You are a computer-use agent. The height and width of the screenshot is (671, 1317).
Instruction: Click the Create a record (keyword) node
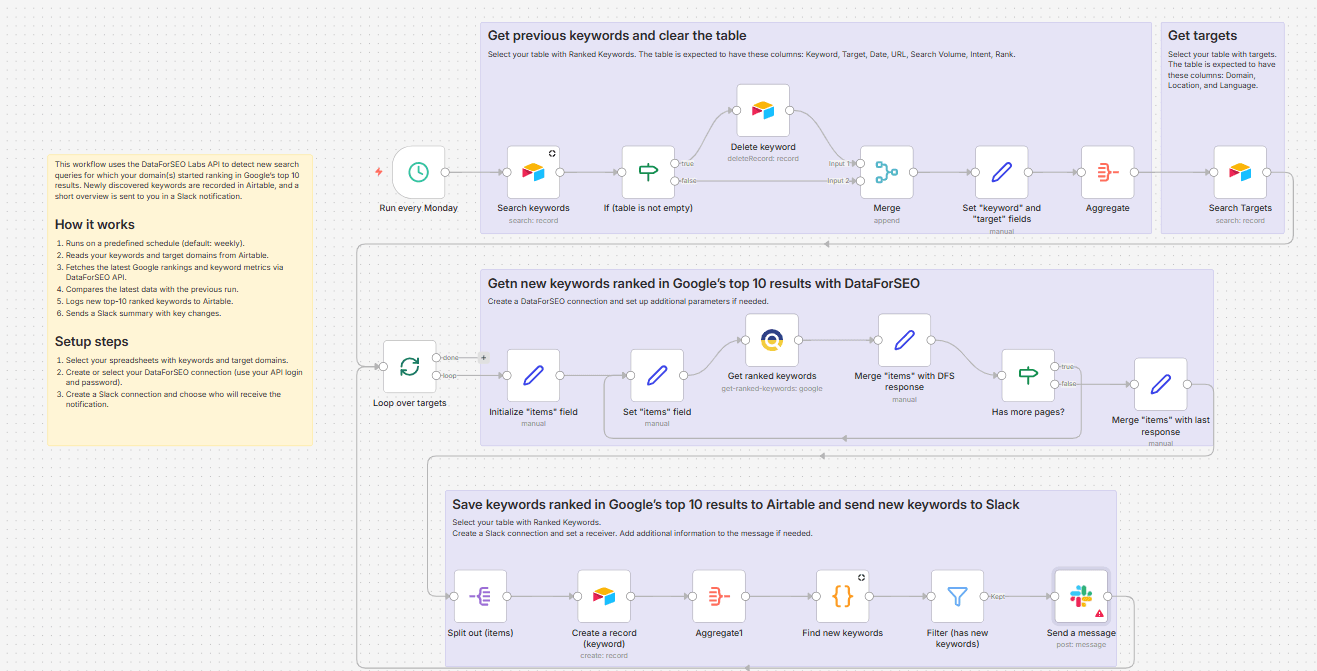[x=604, y=597]
